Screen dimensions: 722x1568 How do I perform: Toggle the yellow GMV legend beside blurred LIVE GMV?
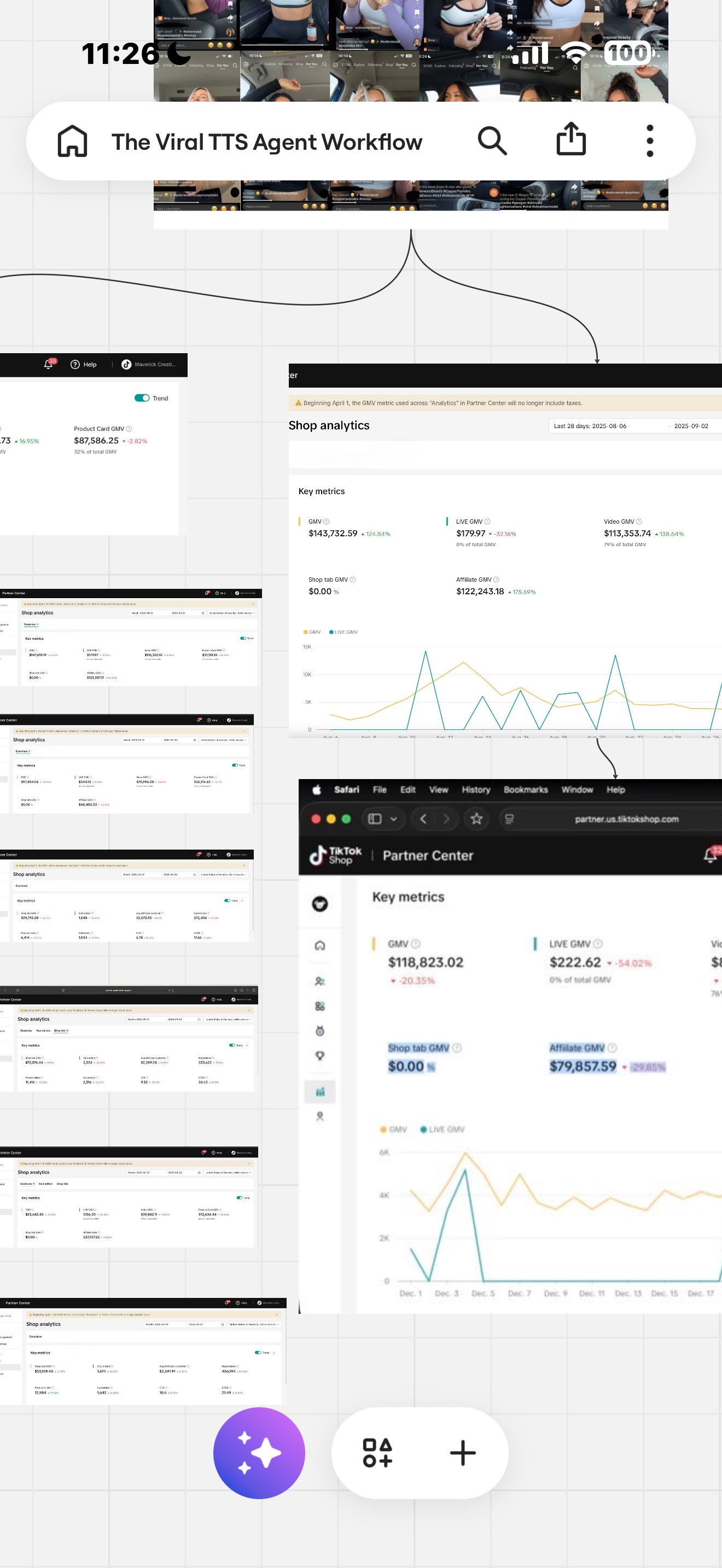point(393,1129)
